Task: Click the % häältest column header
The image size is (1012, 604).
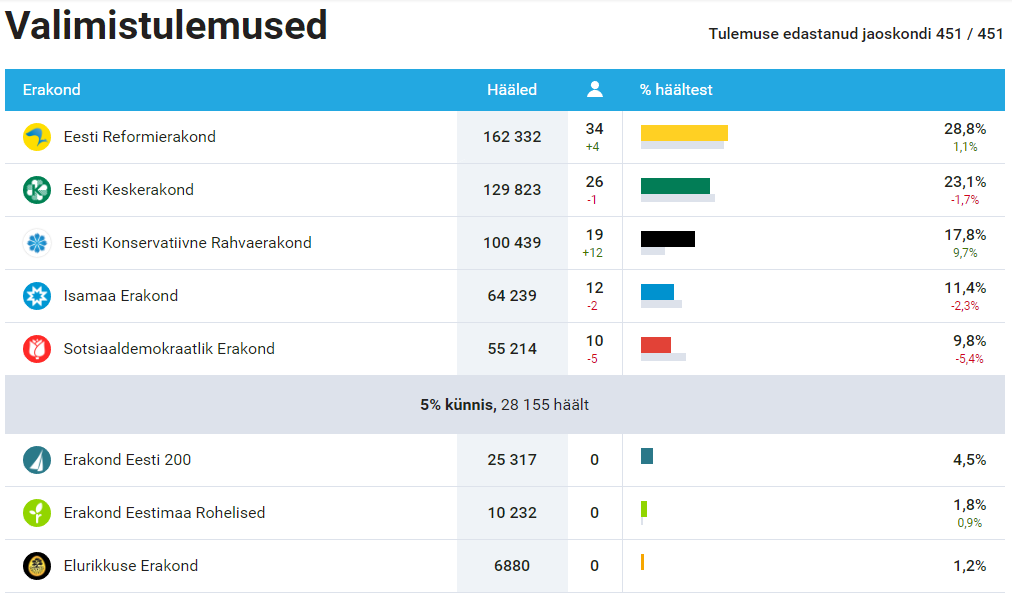Action: point(676,90)
